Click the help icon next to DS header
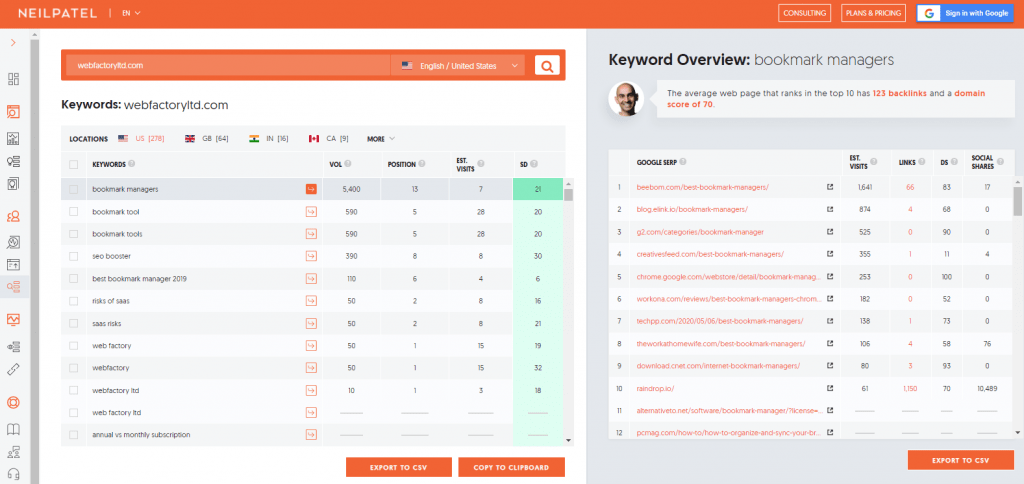1024x484 pixels. [x=955, y=162]
